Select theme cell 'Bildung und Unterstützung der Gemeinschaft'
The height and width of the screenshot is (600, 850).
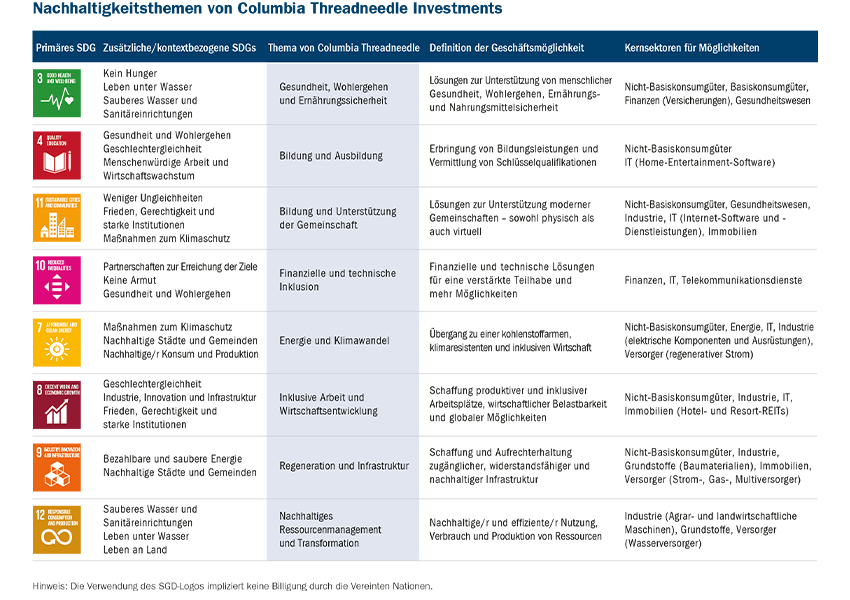tap(338, 218)
